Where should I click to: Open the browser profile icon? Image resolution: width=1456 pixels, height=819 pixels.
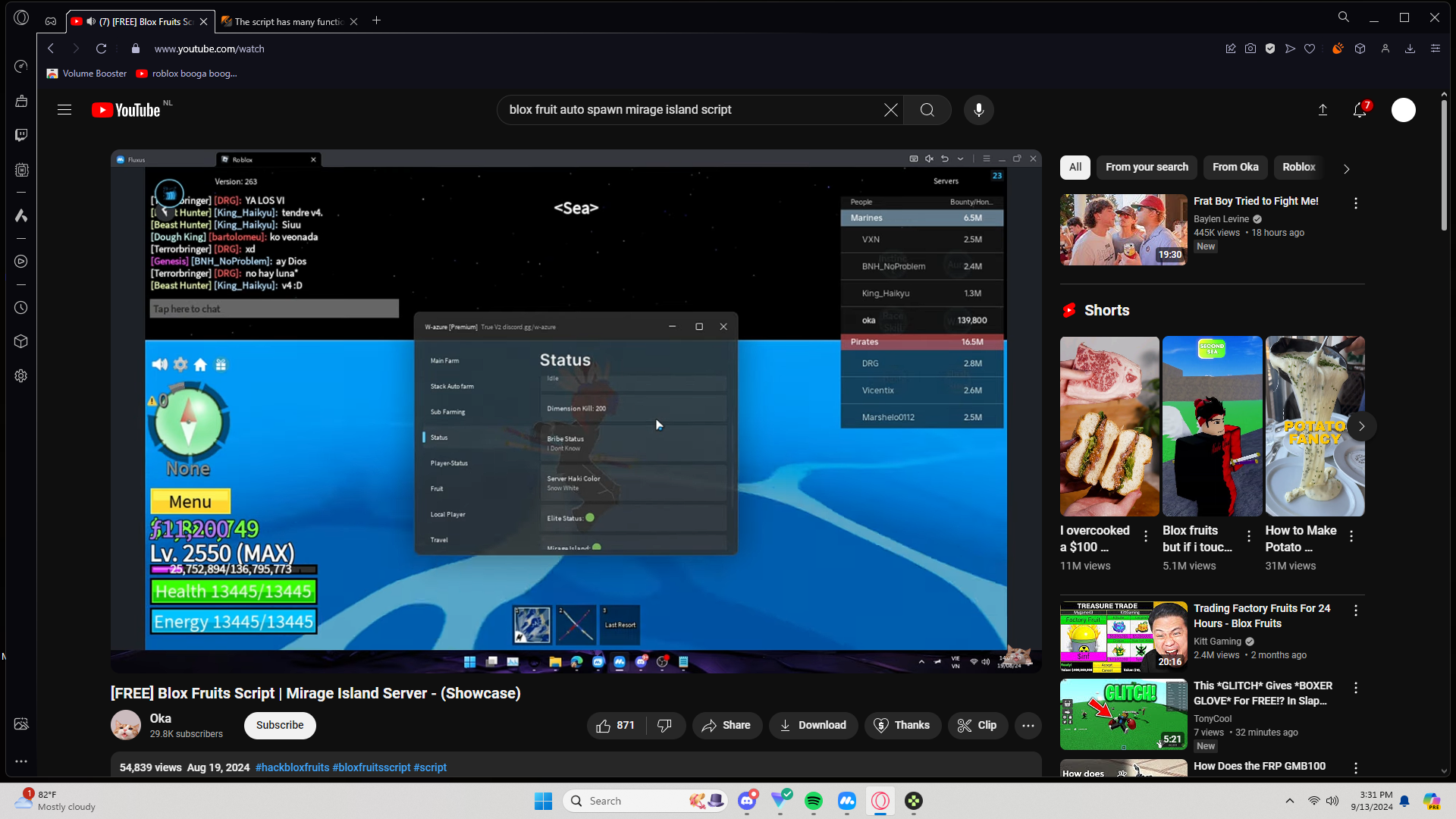click(1385, 49)
